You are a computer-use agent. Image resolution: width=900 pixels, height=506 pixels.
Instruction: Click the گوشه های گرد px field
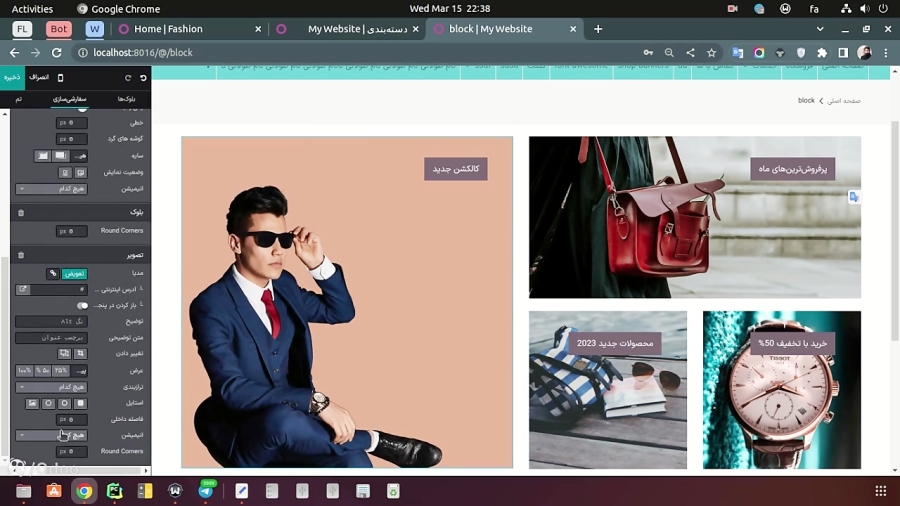(x=72, y=139)
